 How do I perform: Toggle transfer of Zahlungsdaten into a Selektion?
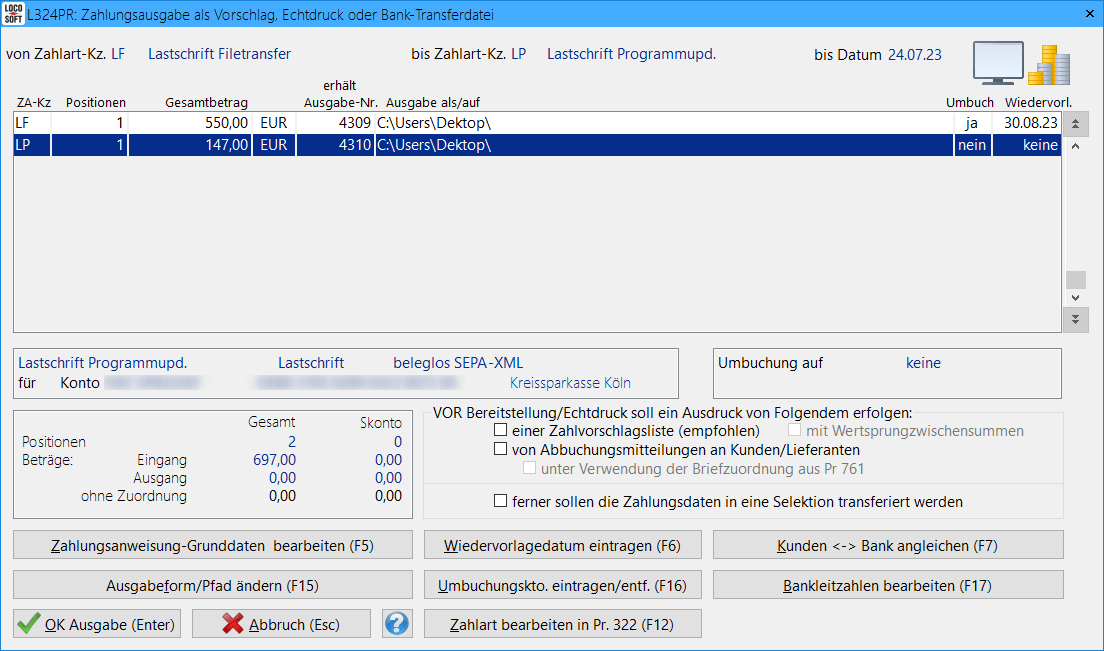pos(501,502)
